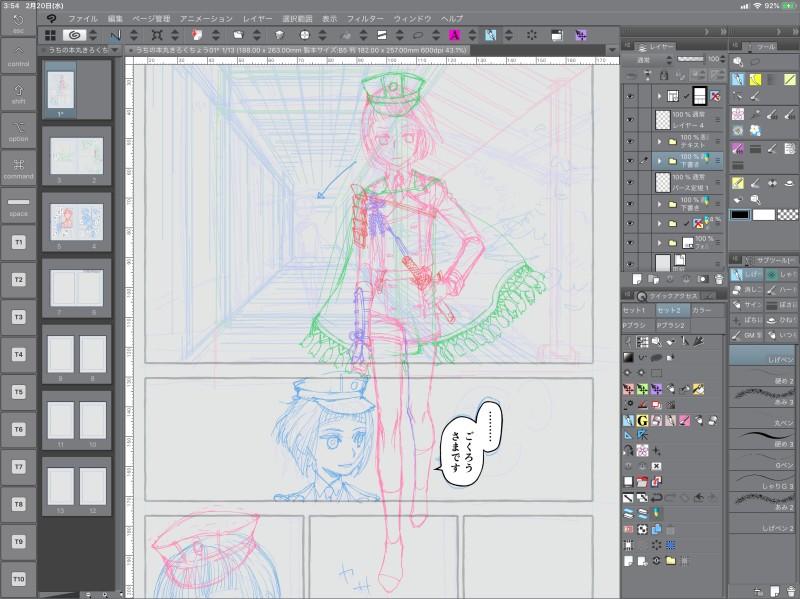Click the lock layer icon
Viewport: 800px width, 599px height.
click(x=664, y=76)
